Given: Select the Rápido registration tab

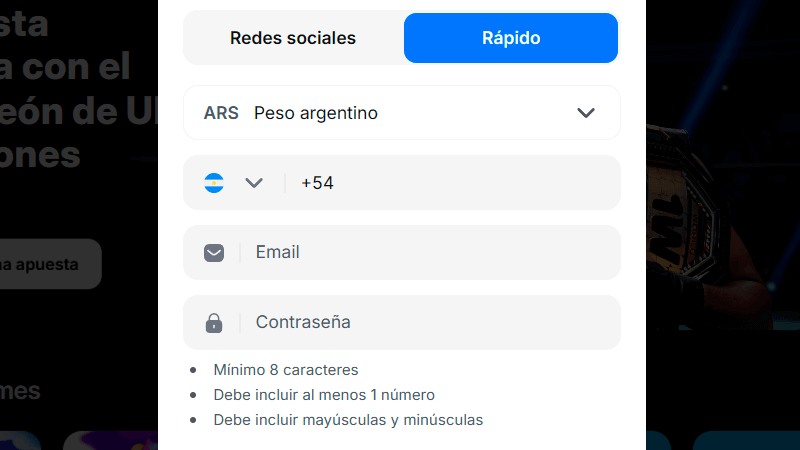Looking at the screenshot, I should click(511, 39).
